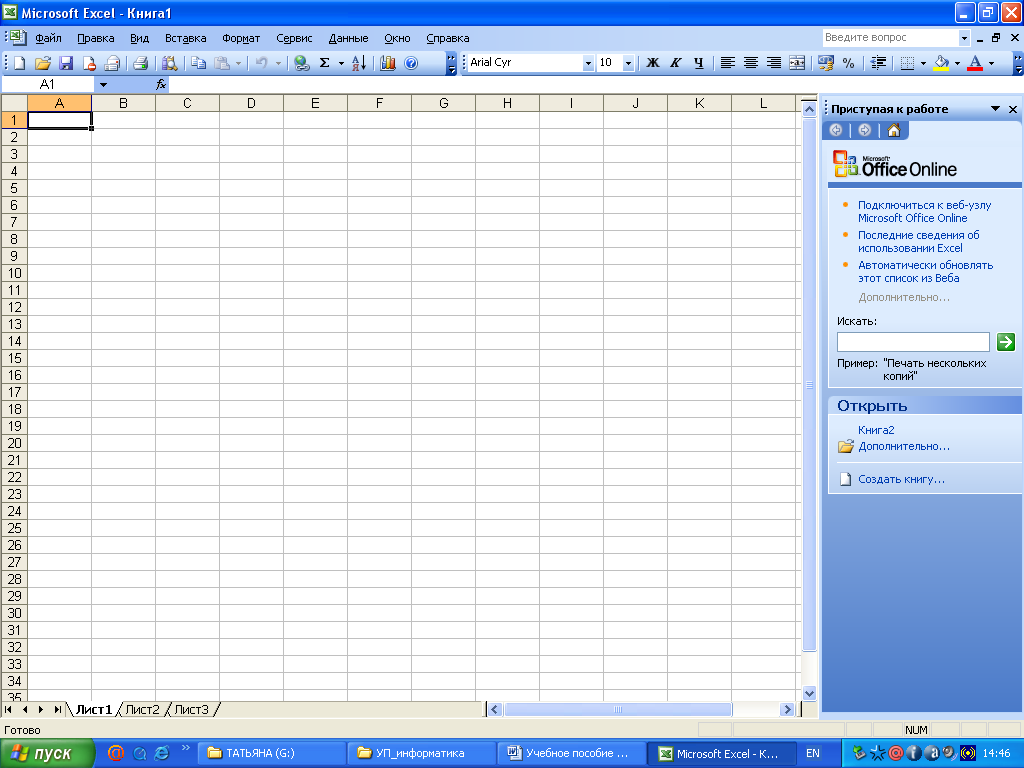
Task: Click in the Искать search field
Action: pos(913,342)
